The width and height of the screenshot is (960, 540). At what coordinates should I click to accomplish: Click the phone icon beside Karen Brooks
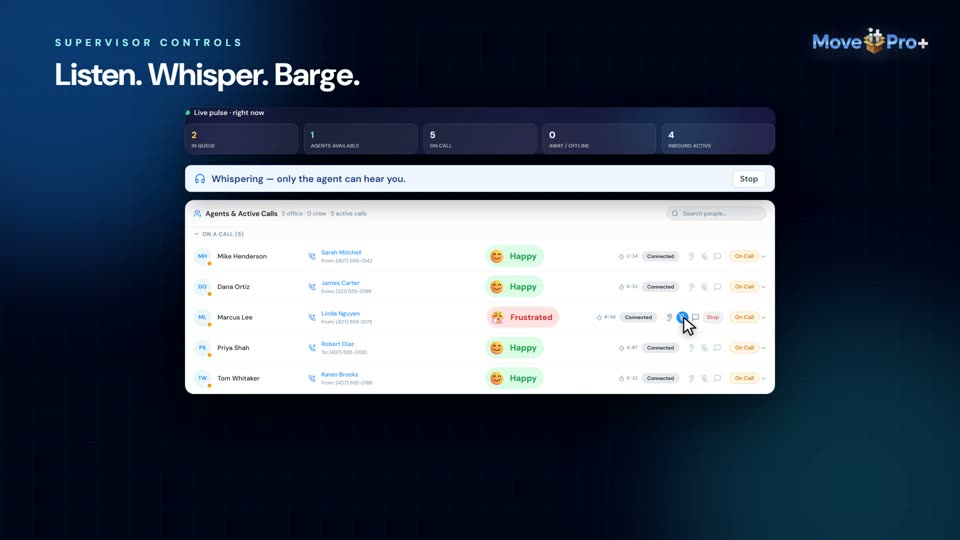point(312,378)
